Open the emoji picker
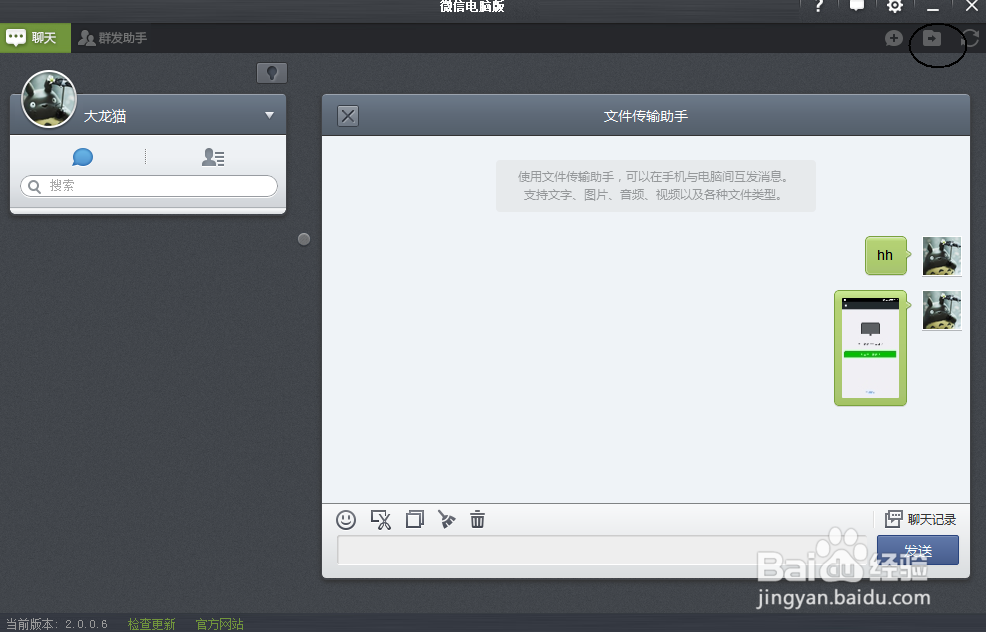 click(347, 519)
